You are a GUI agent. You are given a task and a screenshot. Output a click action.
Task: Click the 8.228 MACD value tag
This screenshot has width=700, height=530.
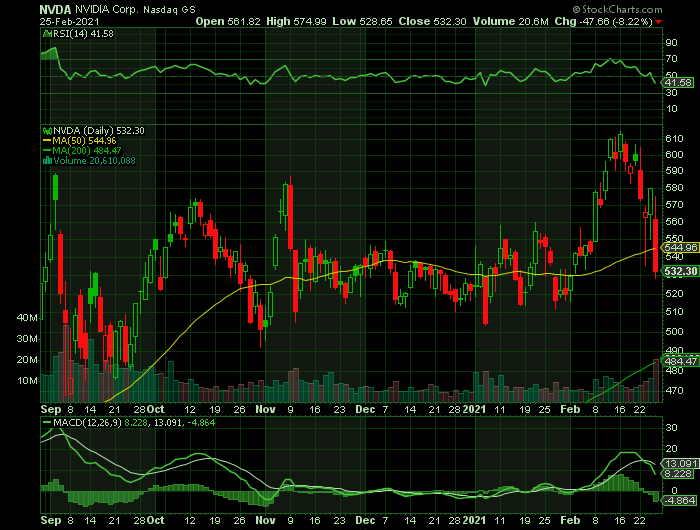point(679,474)
